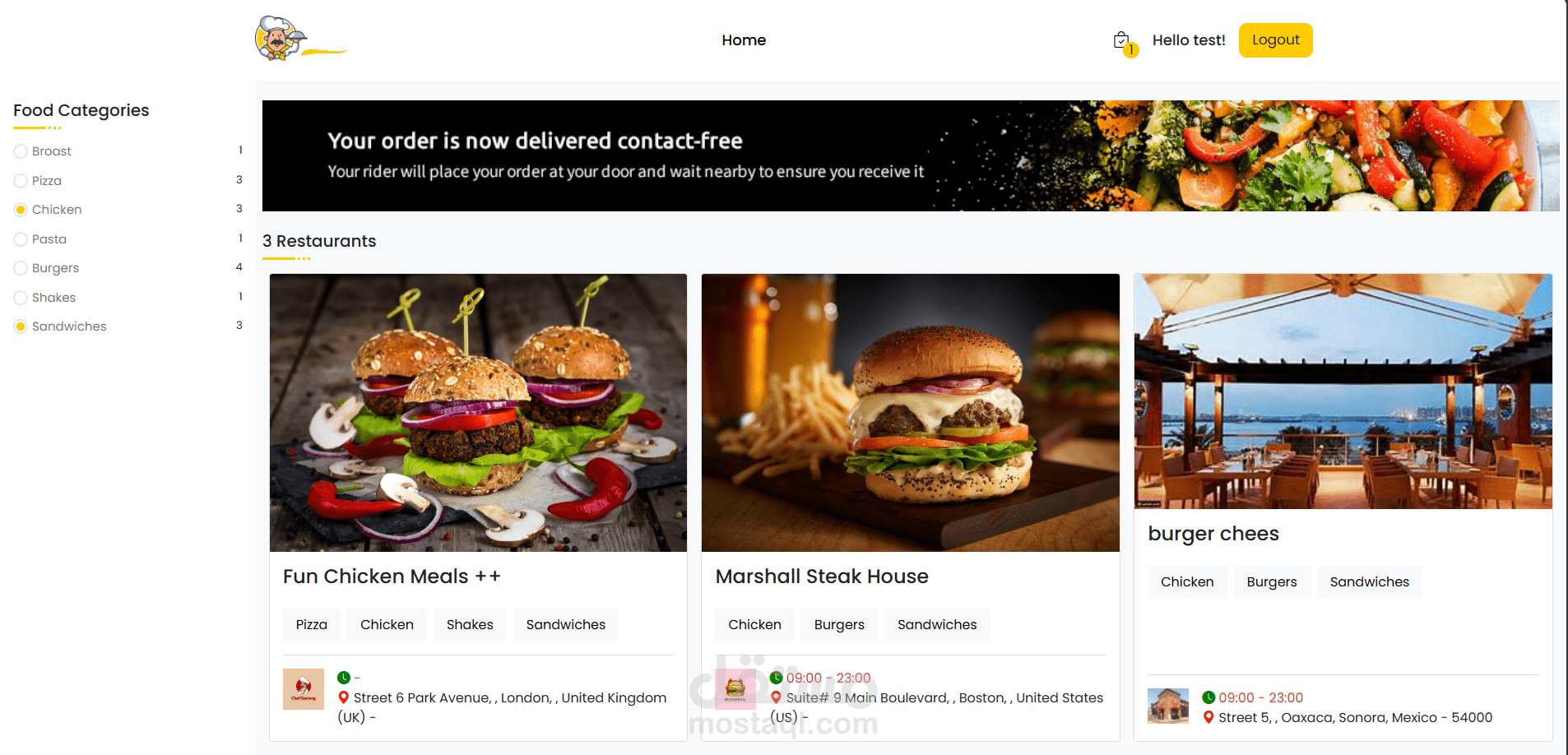Click Marshall Steak House small logo
This screenshot has height=755, width=1568.
tap(735, 689)
